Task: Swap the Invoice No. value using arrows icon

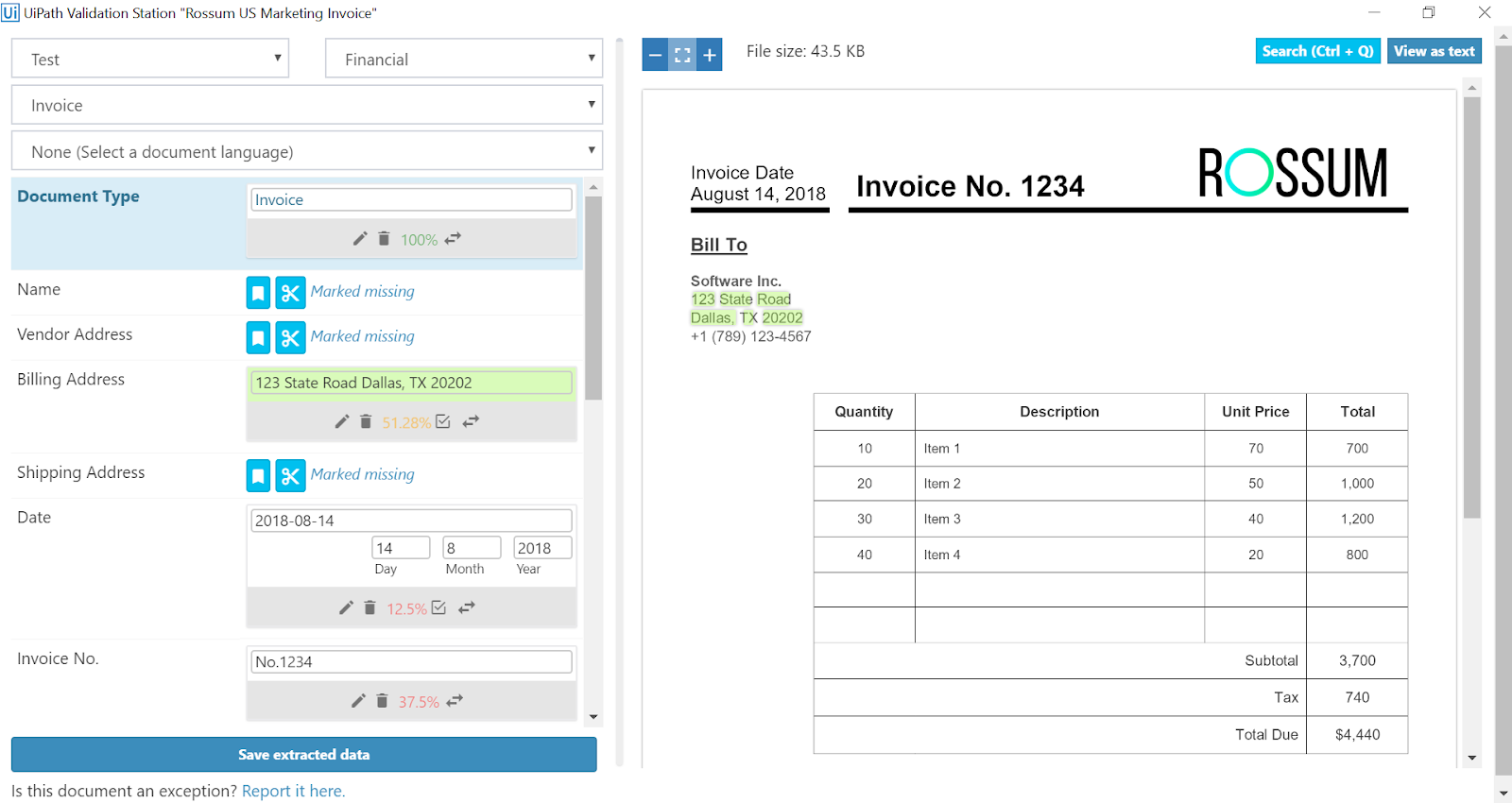Action: point(455,701)
